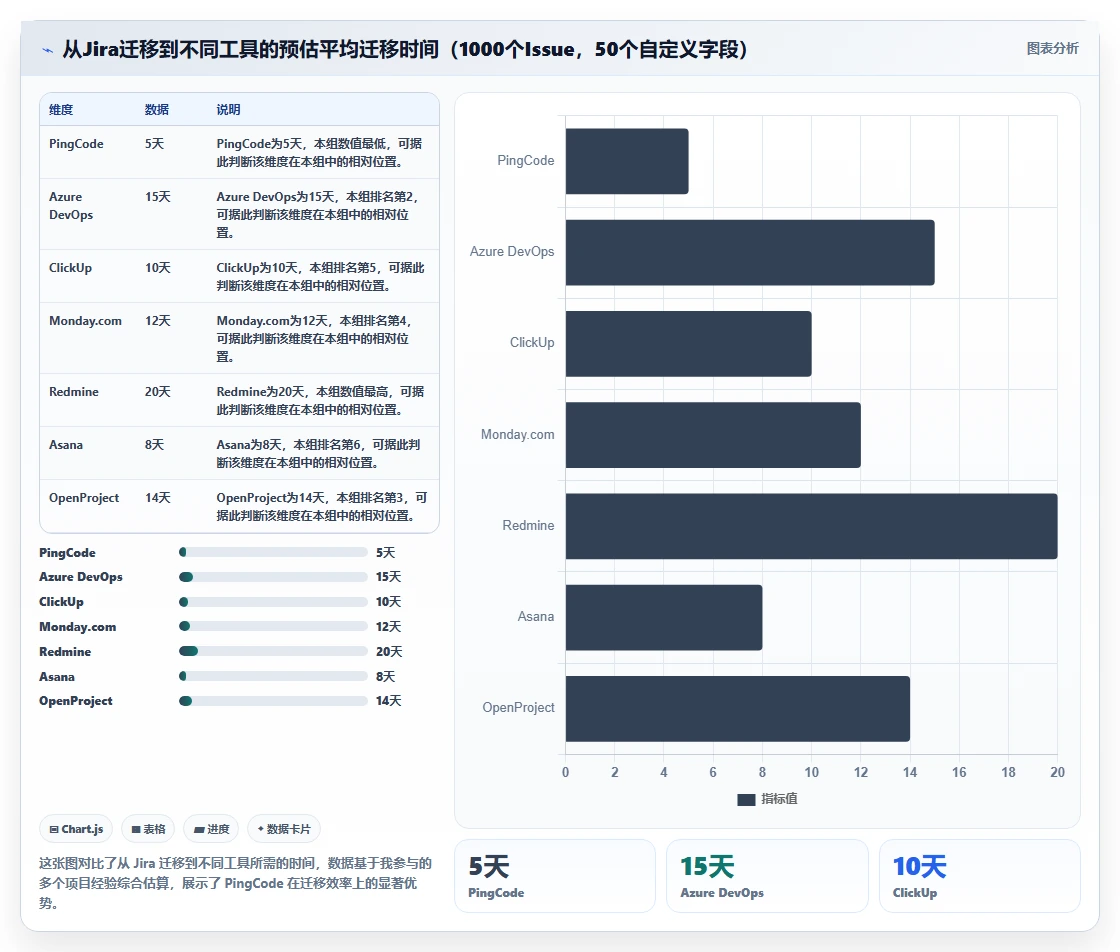Click the ClickUp cell in the table
The height and width of the screenshot is (952, 1120).
[70, 268]
